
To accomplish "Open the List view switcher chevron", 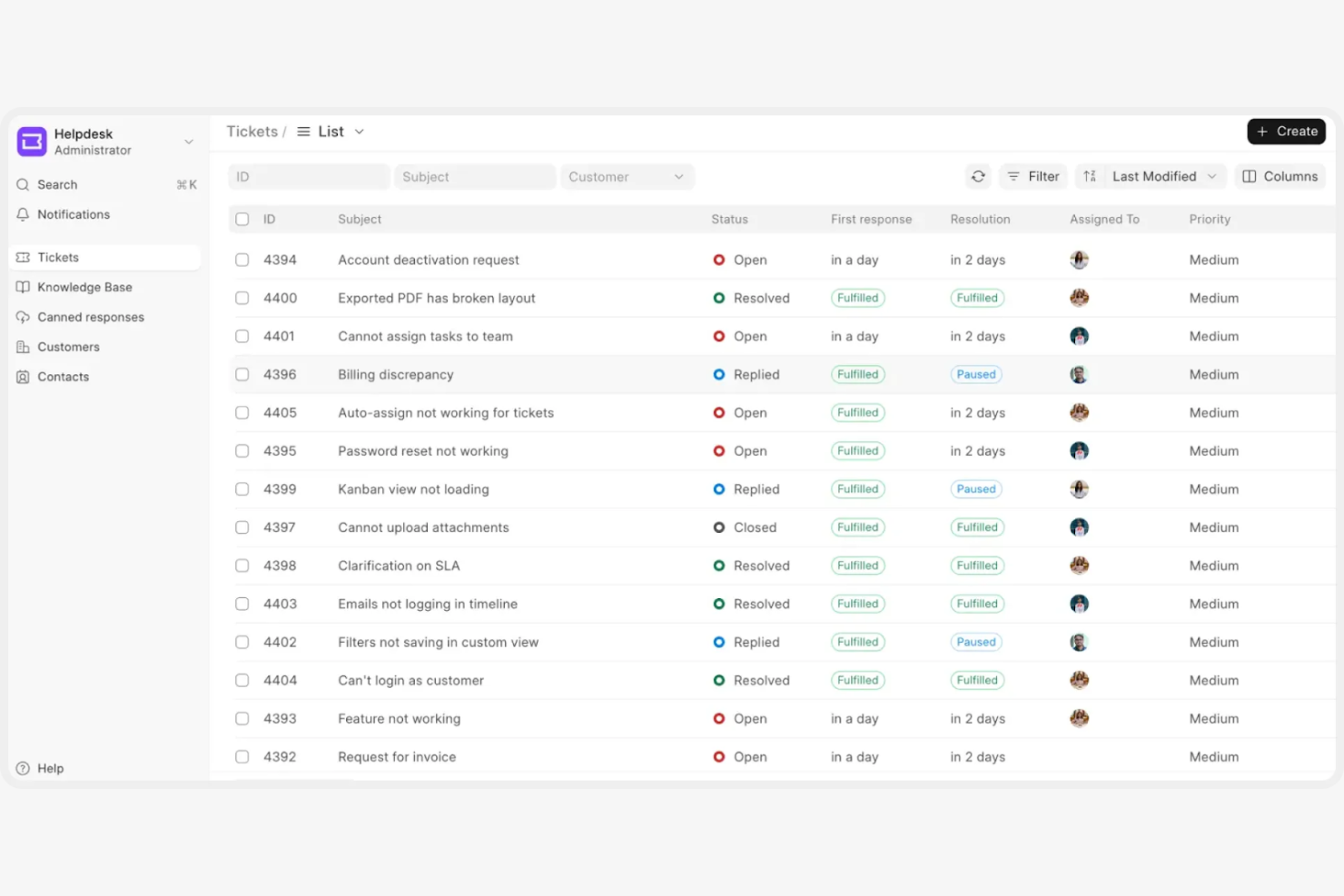I will (360, 132).
